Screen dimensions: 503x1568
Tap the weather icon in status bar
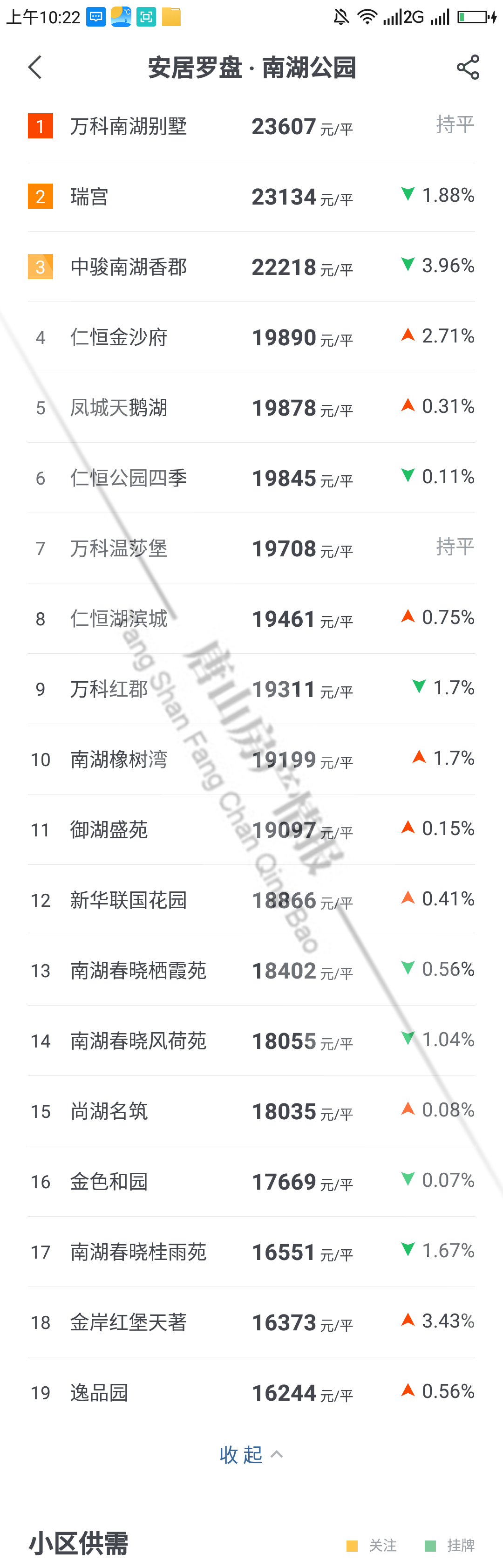click(121, 16)
